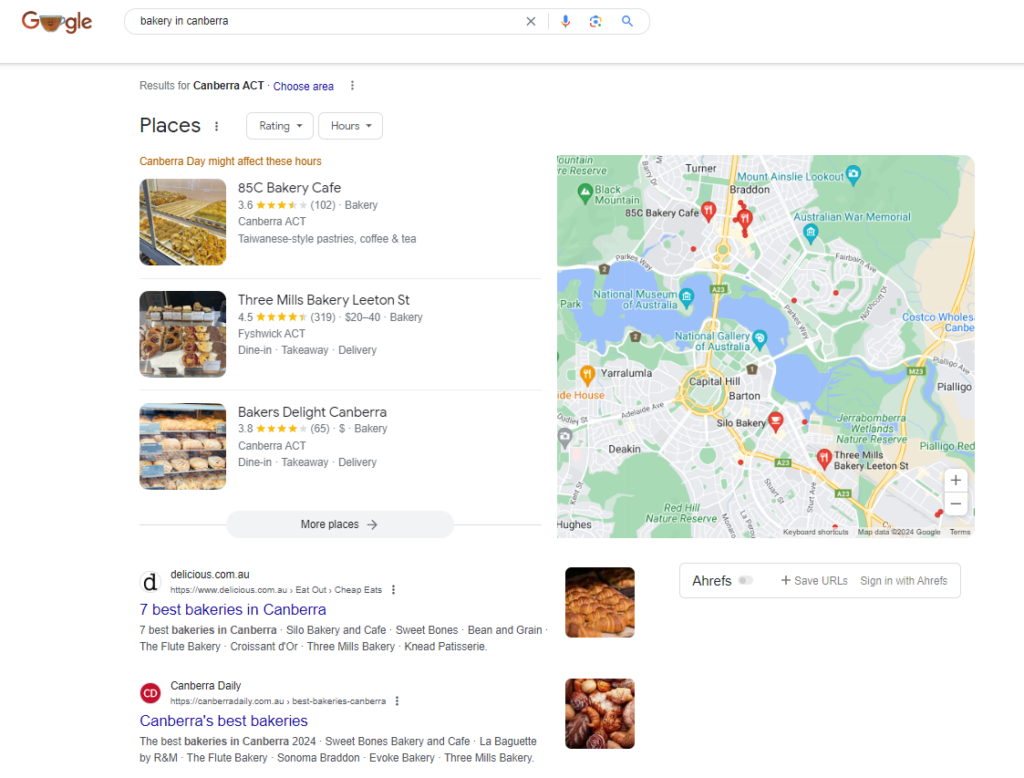Zoom out on the map
The width and height of the screenshot is (1024, 778).
955,504
